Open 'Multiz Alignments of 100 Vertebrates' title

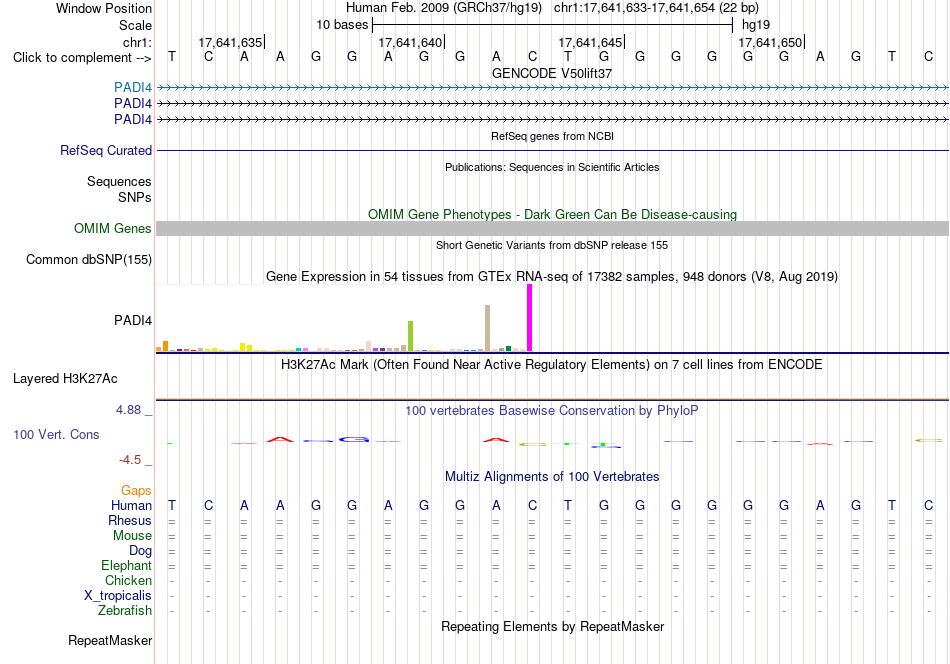(552, 477)
